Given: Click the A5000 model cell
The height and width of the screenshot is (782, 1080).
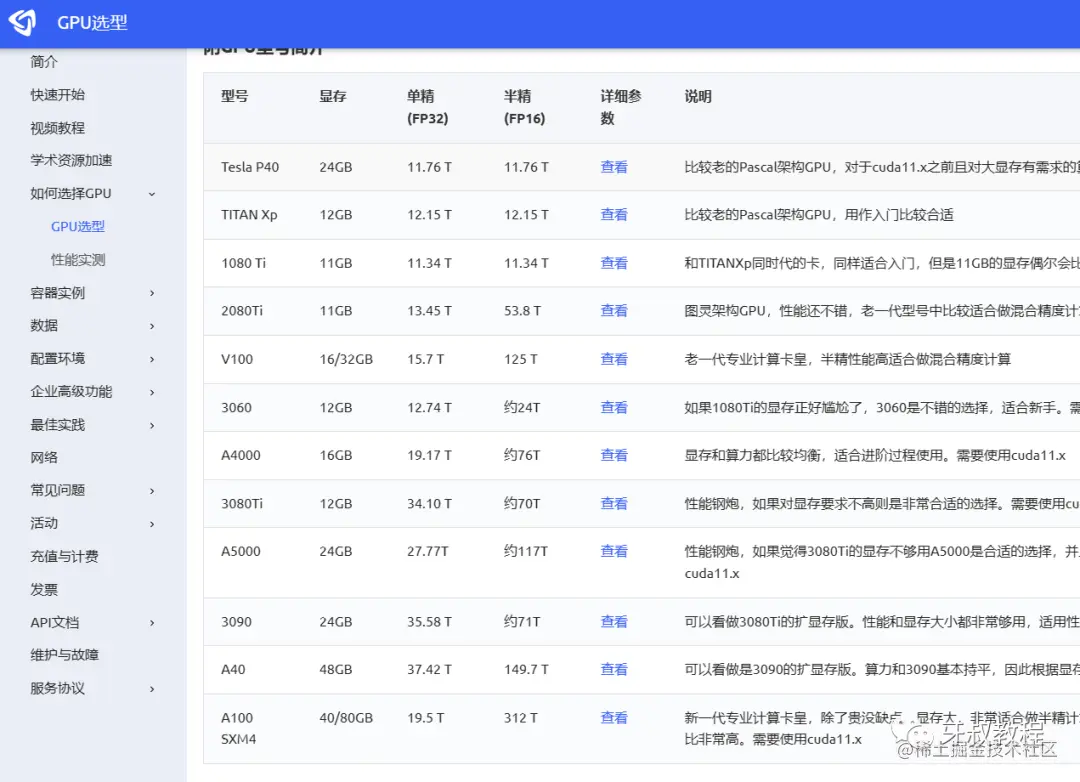Looking at the screenshot, I should pyautogui.click(x=241, y=551).
